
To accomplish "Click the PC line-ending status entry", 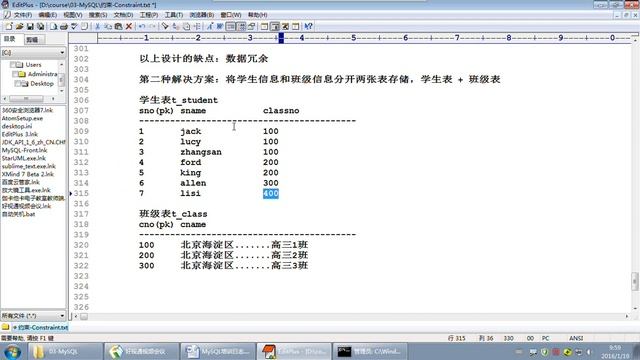I will [545, 338].
